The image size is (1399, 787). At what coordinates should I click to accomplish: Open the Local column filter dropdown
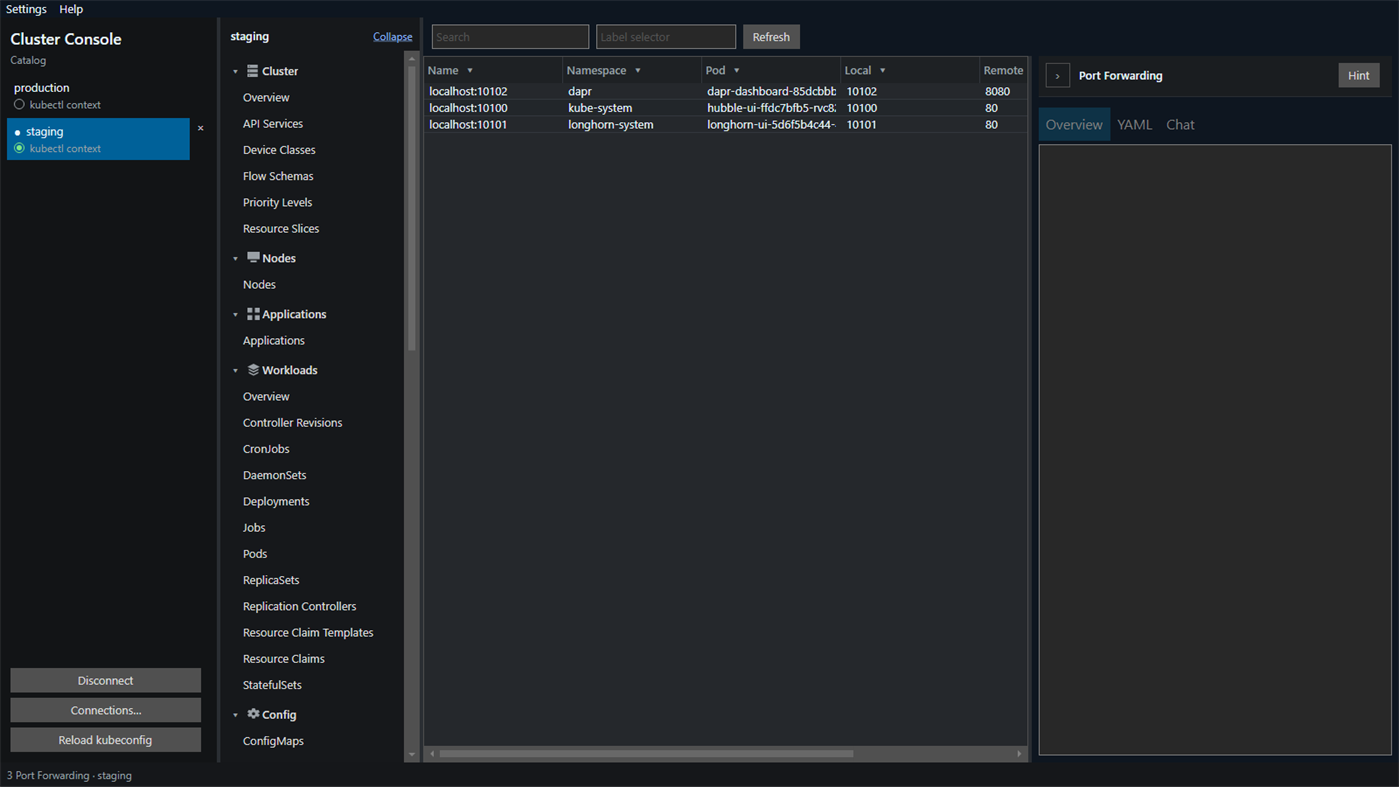(x=882, y=71)
